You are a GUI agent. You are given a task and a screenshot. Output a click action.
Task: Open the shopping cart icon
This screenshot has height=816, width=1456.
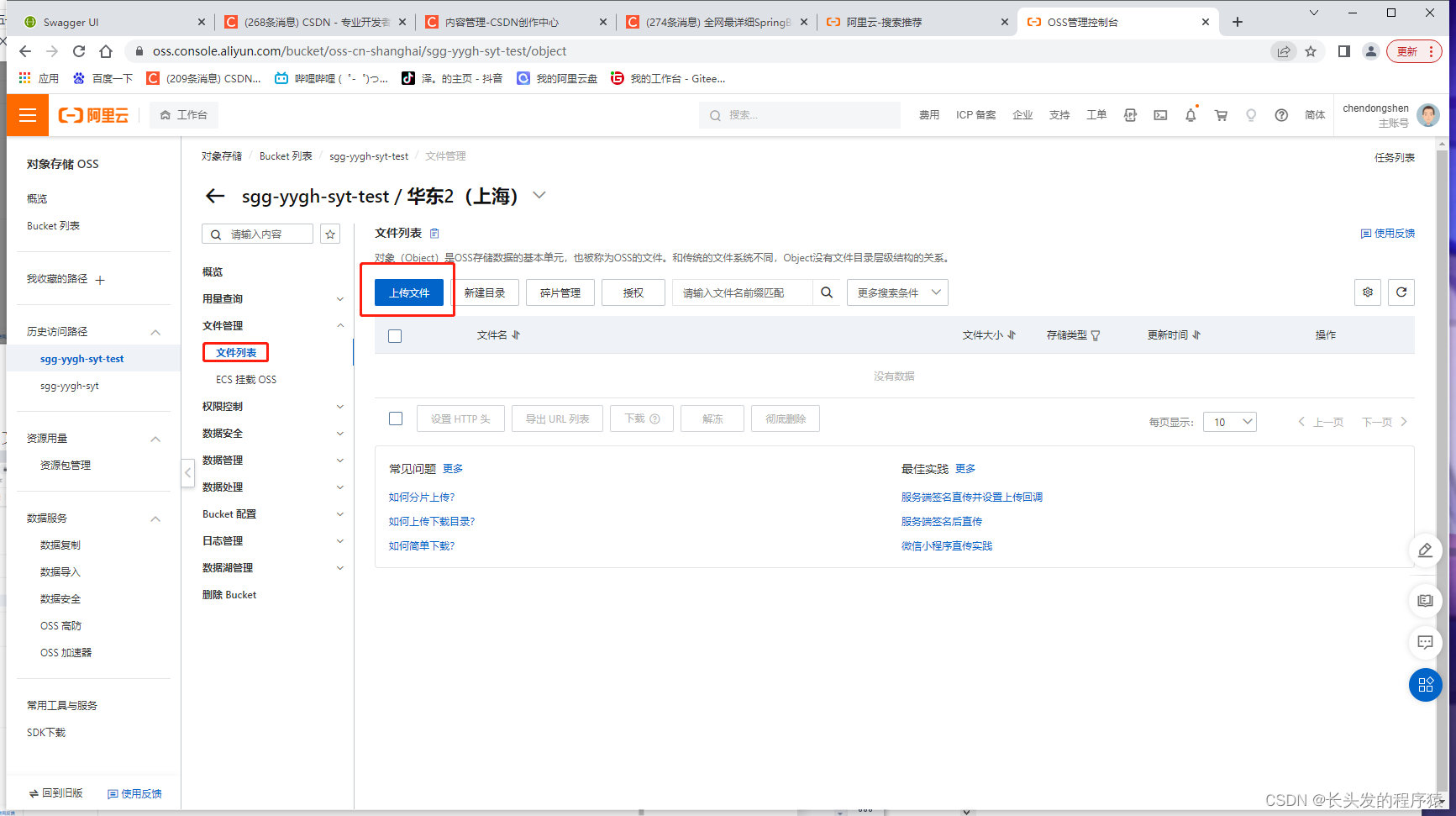1221,115
